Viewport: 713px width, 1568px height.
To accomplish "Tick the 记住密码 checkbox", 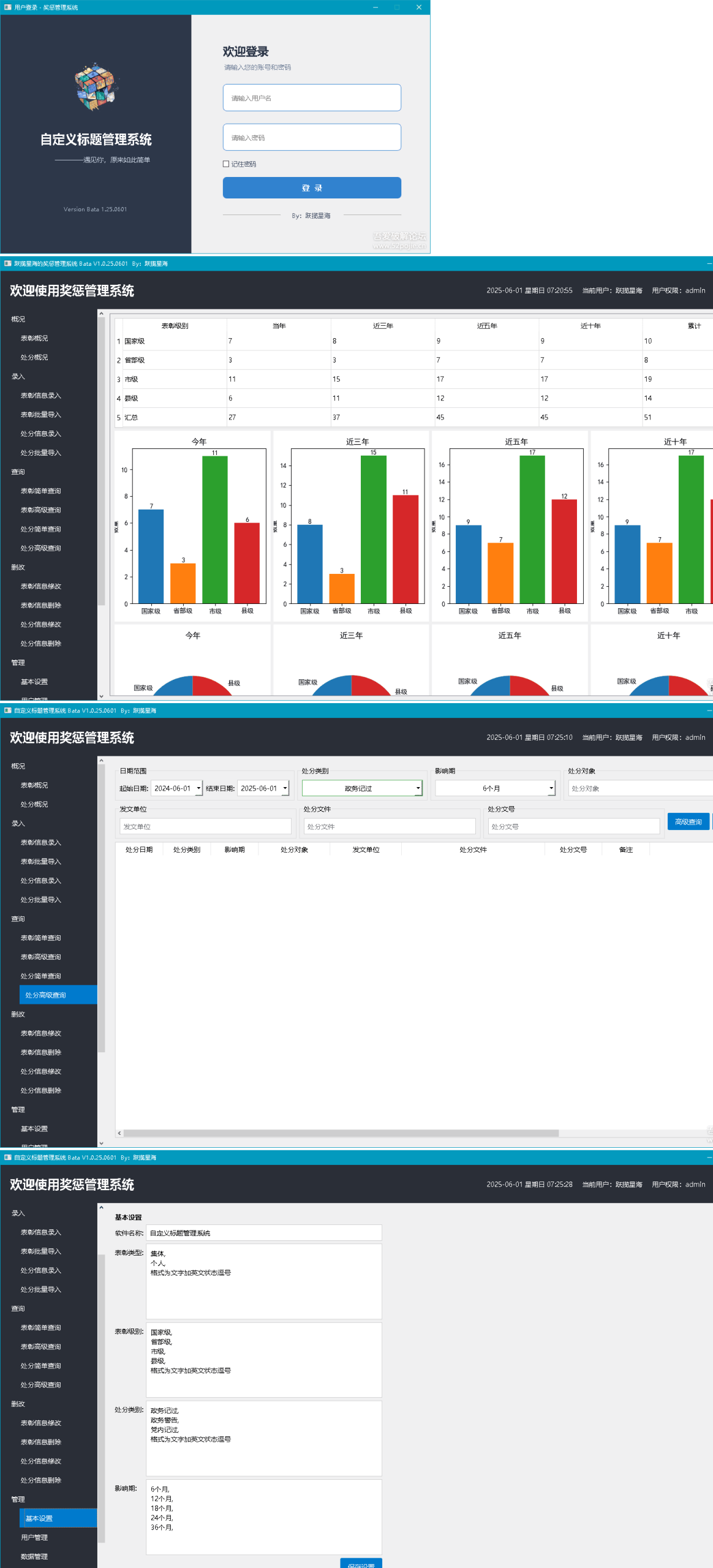I will (x=226, y=164).
